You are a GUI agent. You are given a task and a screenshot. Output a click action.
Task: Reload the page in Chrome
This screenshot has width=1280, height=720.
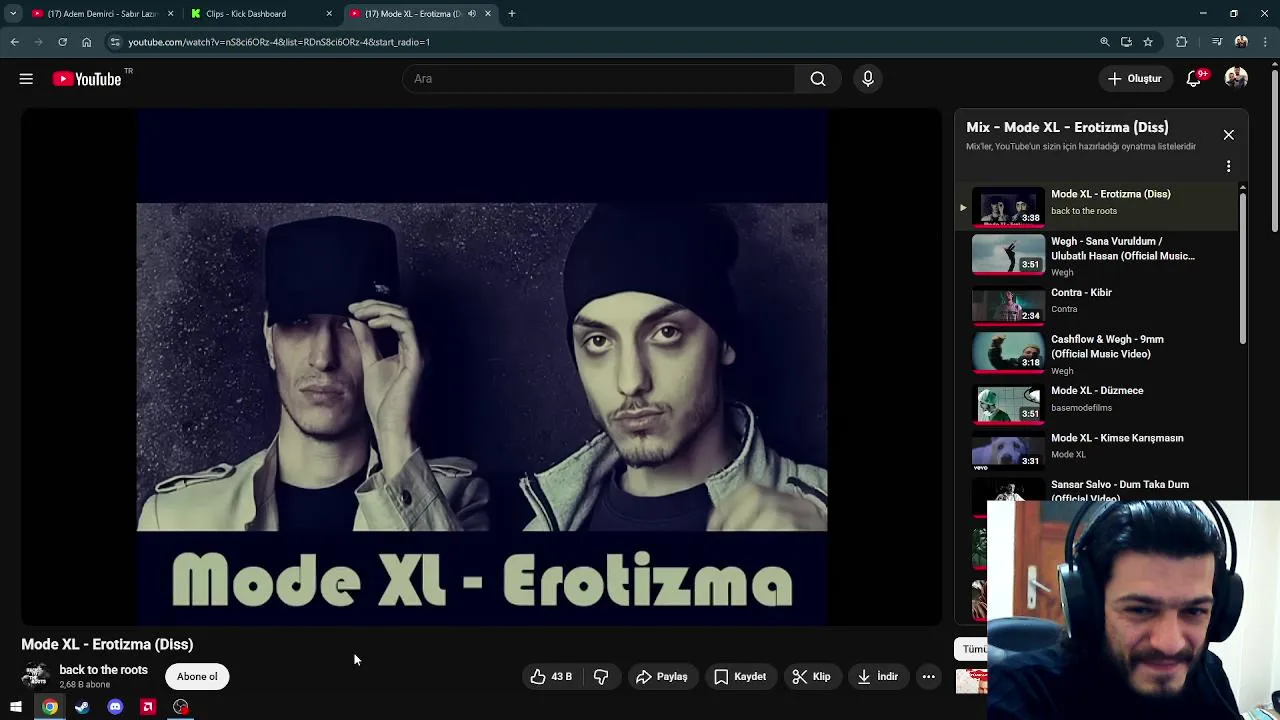[x=62, y=42]
